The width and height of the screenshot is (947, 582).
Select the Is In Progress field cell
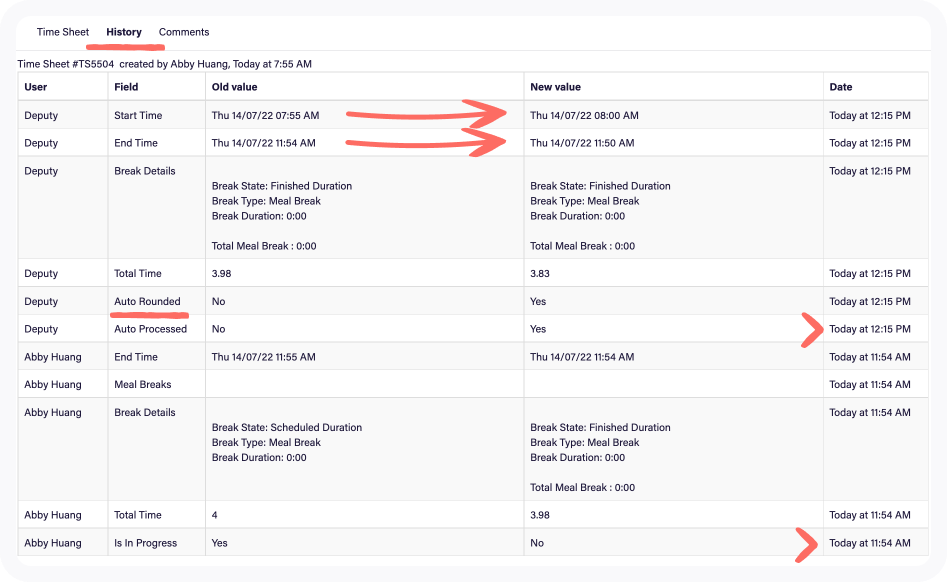[x=145, y=543]
